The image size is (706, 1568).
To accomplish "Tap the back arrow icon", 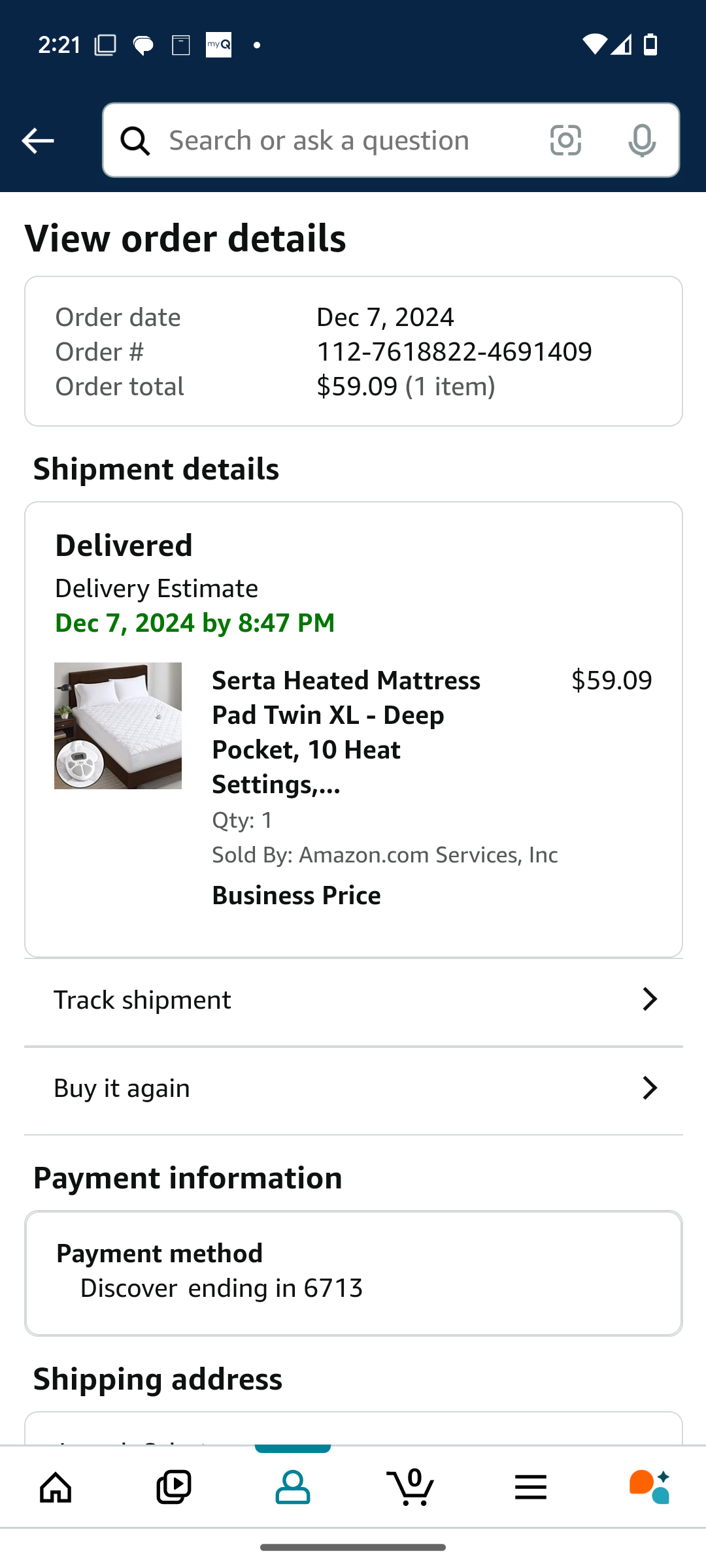I will click(x=37, y=140).
